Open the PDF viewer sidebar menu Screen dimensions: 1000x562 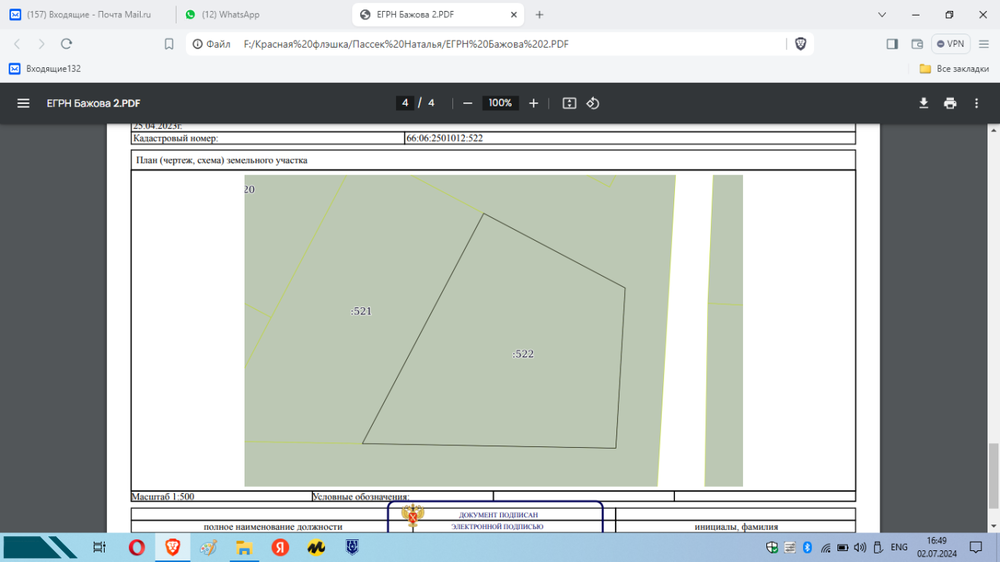(x=23, y=103)
